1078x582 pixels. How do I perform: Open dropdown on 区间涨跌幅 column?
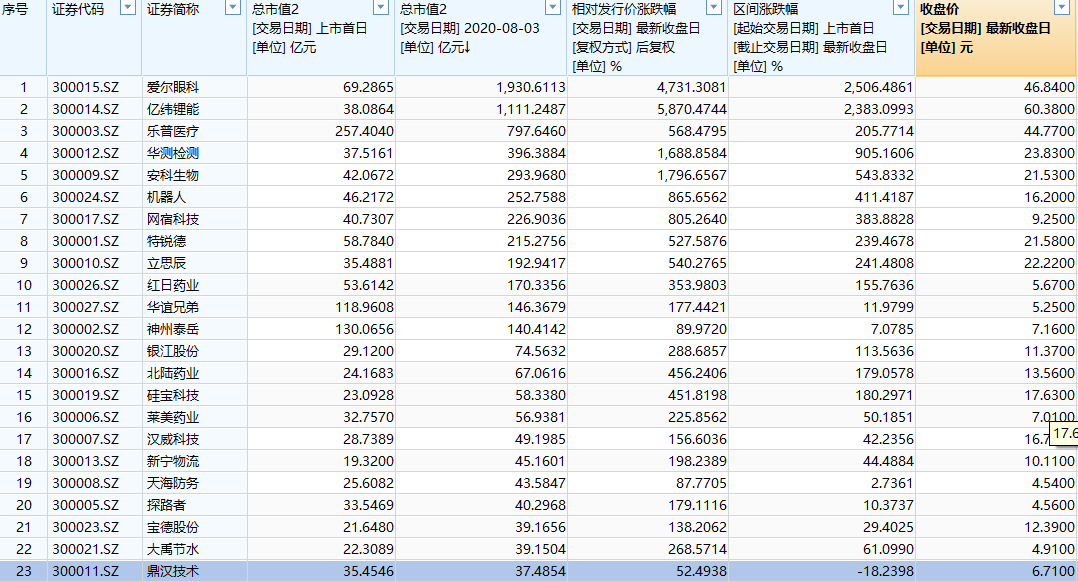[901, 8]
